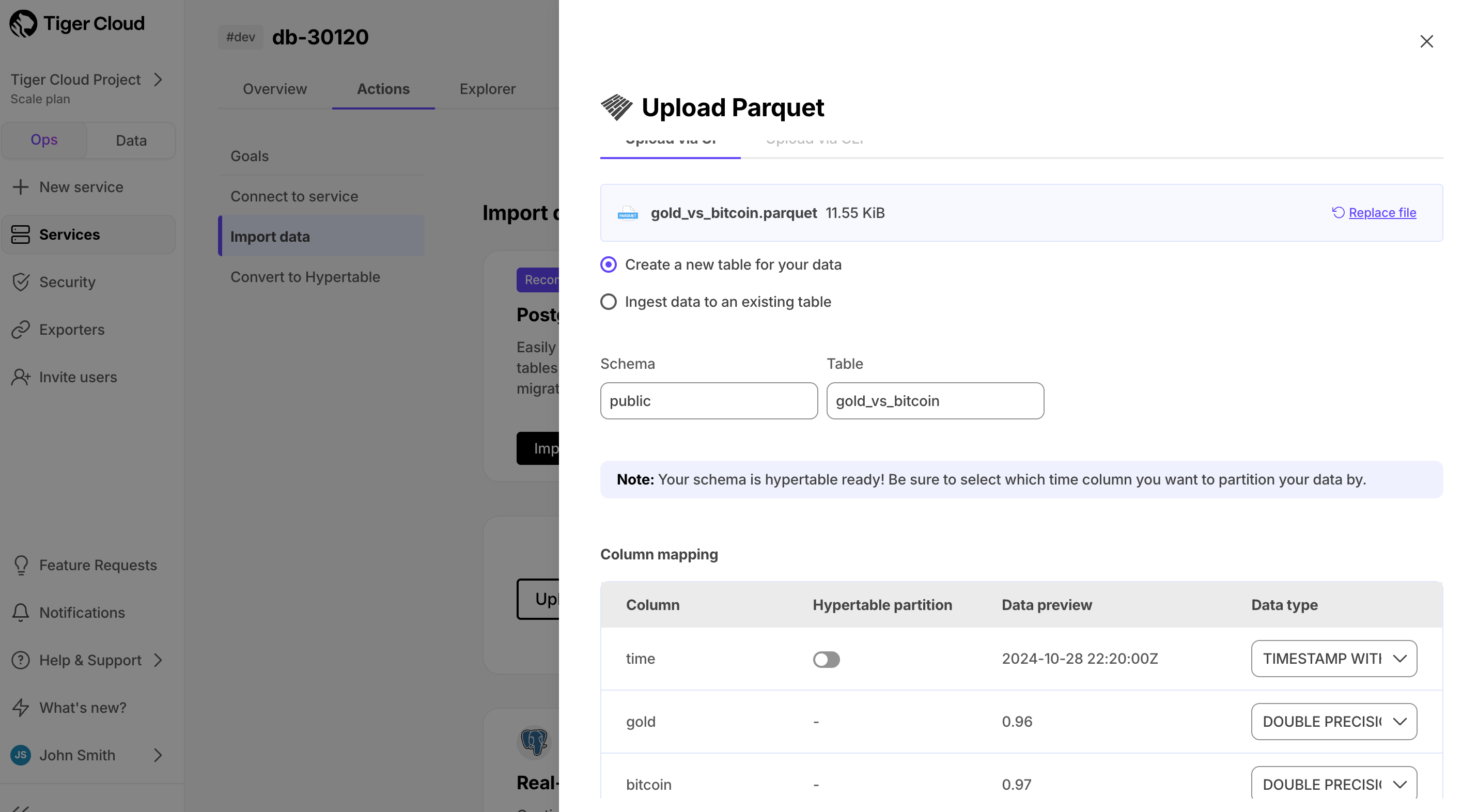
Task: Click the Feature Requests lightbulb icon
Action: [x=21, y=565]
